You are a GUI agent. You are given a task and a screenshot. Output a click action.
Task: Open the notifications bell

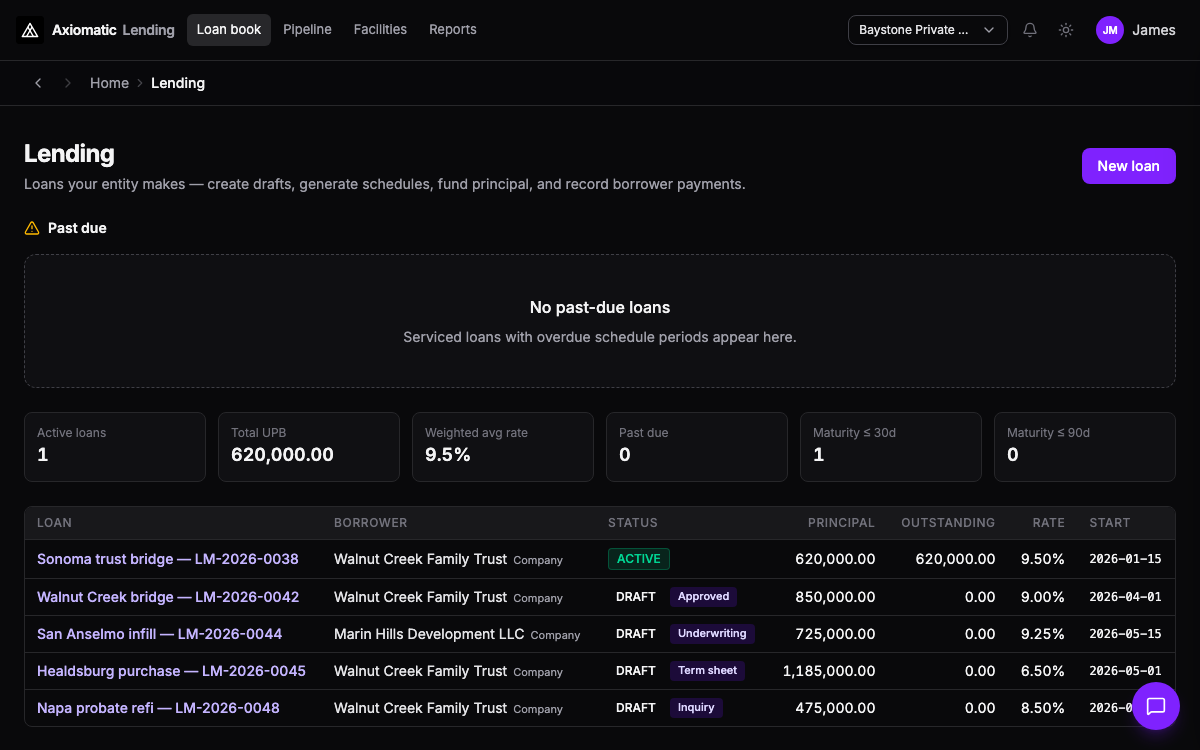(x=1030, y=30)
